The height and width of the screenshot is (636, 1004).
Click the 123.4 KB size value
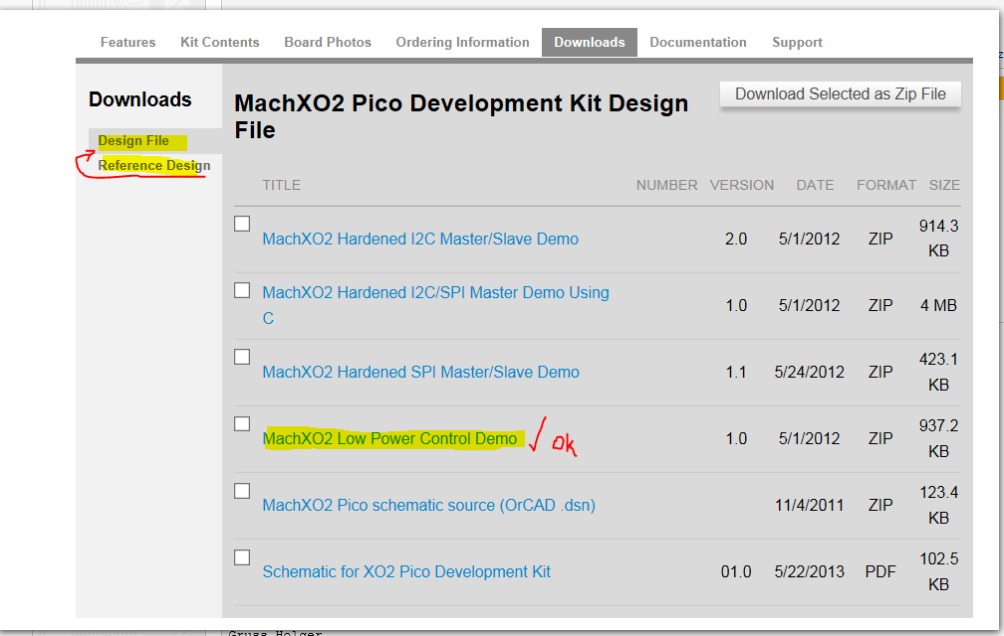point(939,505)
